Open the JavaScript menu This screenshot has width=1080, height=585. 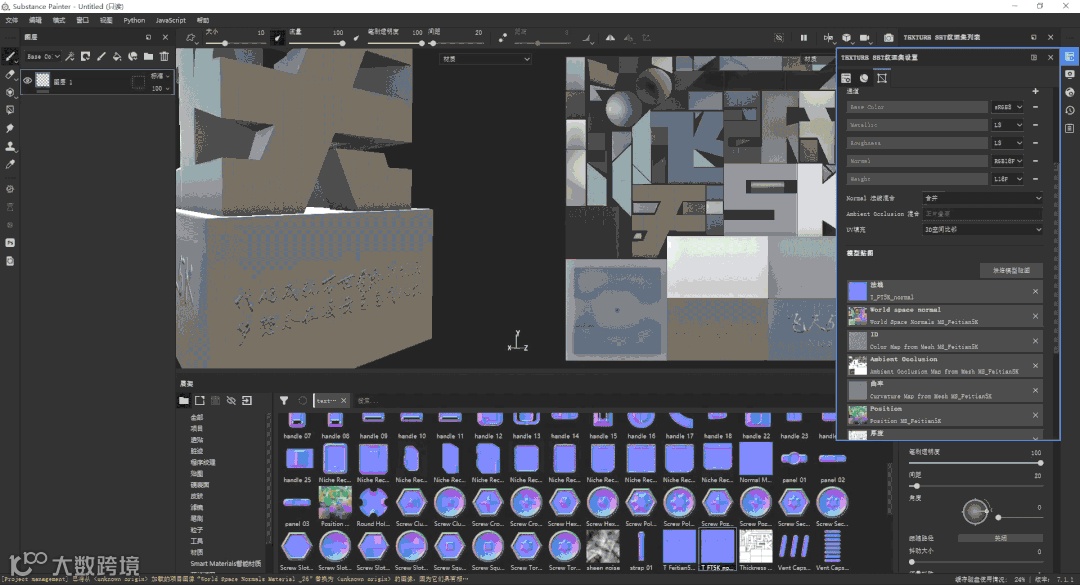coord(171,20)
